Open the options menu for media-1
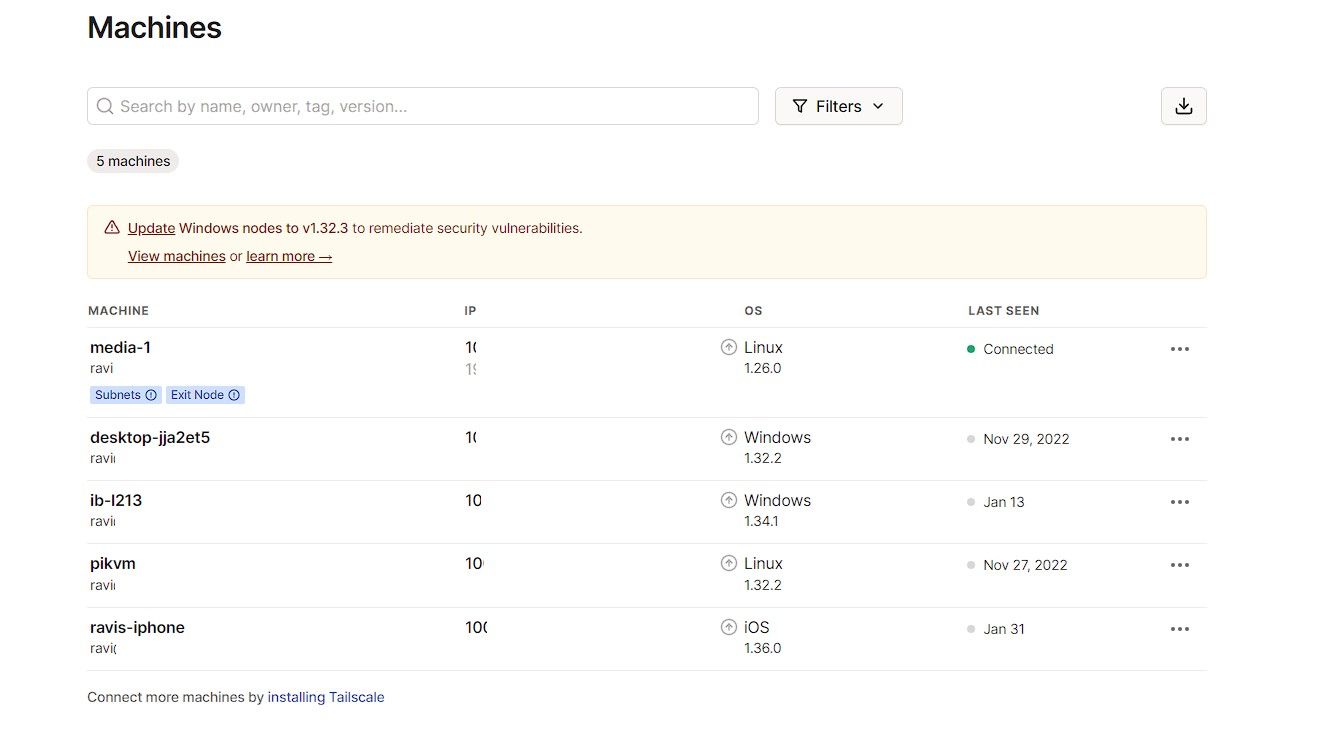1341x744 pixels. pos(1179,348)
